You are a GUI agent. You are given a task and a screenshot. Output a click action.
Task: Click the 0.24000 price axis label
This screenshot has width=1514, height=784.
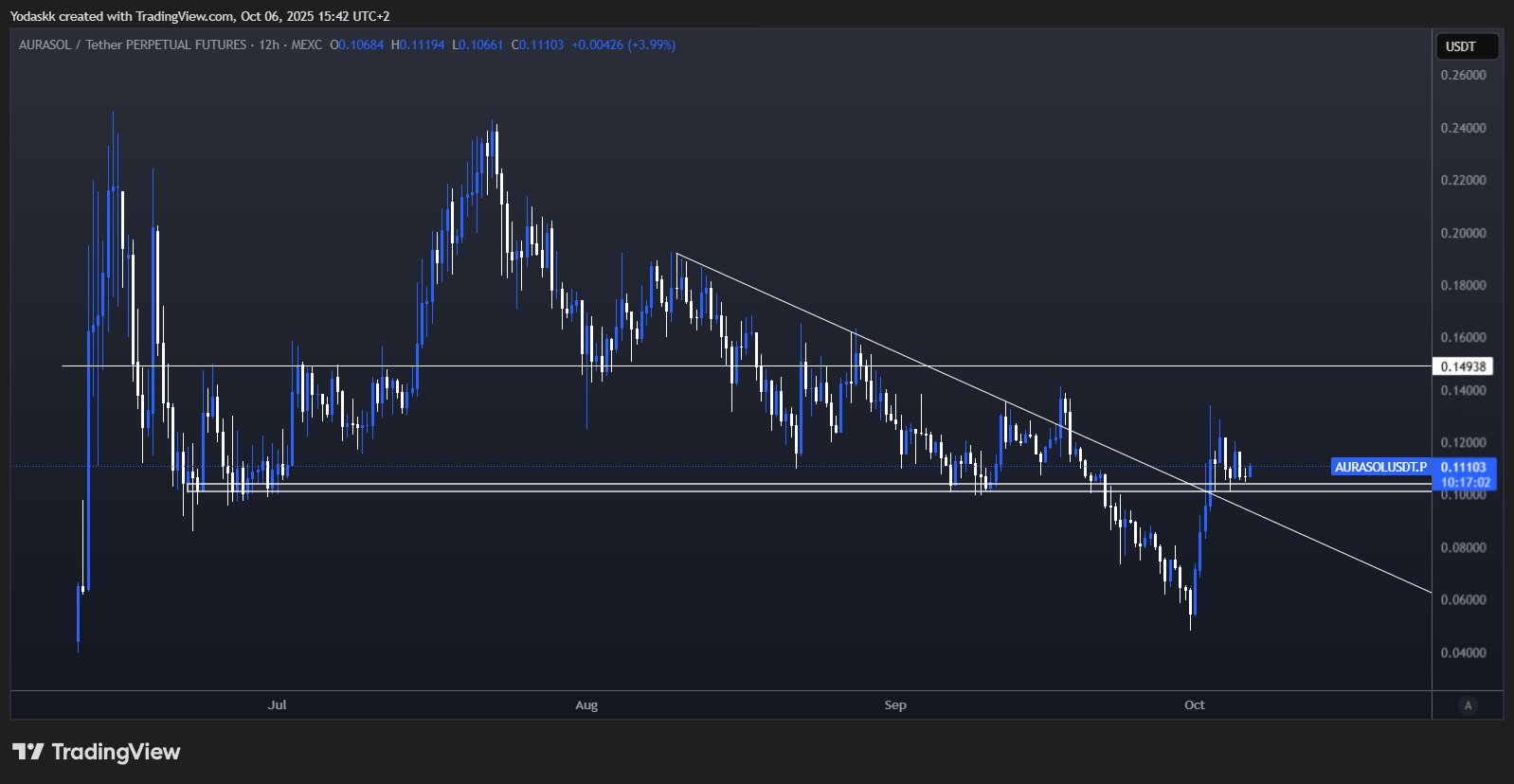pos(1464,128)
